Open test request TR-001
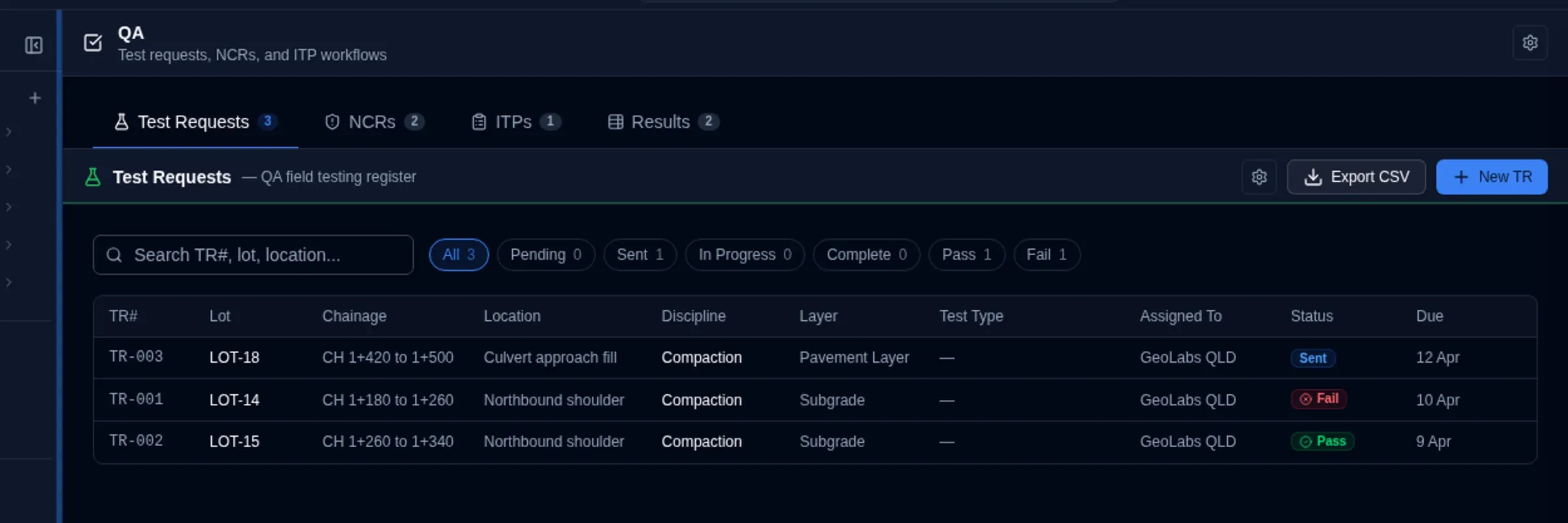This screenshot has height=523, width=1568. tap(136, 399)
